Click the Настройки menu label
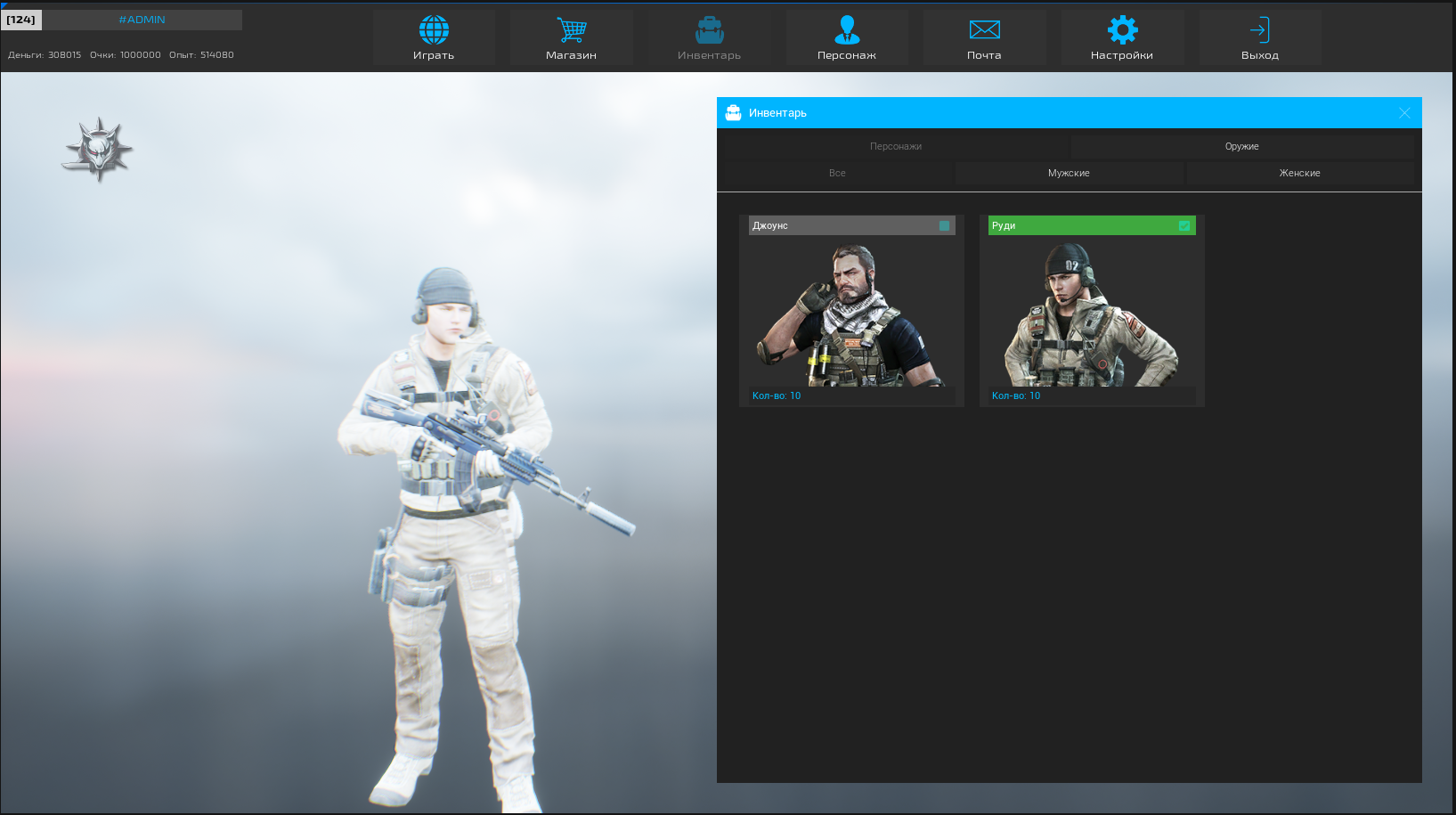 (x=1122, y=55)
